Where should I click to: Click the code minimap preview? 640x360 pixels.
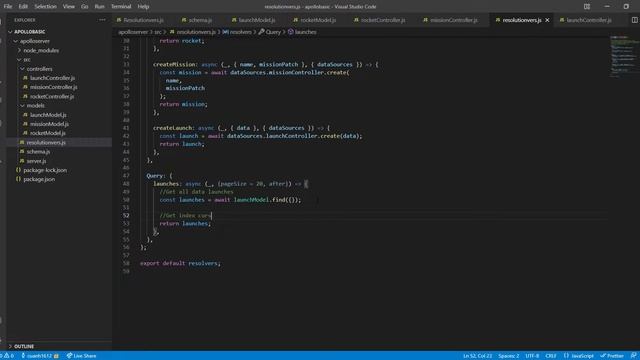pos(623,56)
